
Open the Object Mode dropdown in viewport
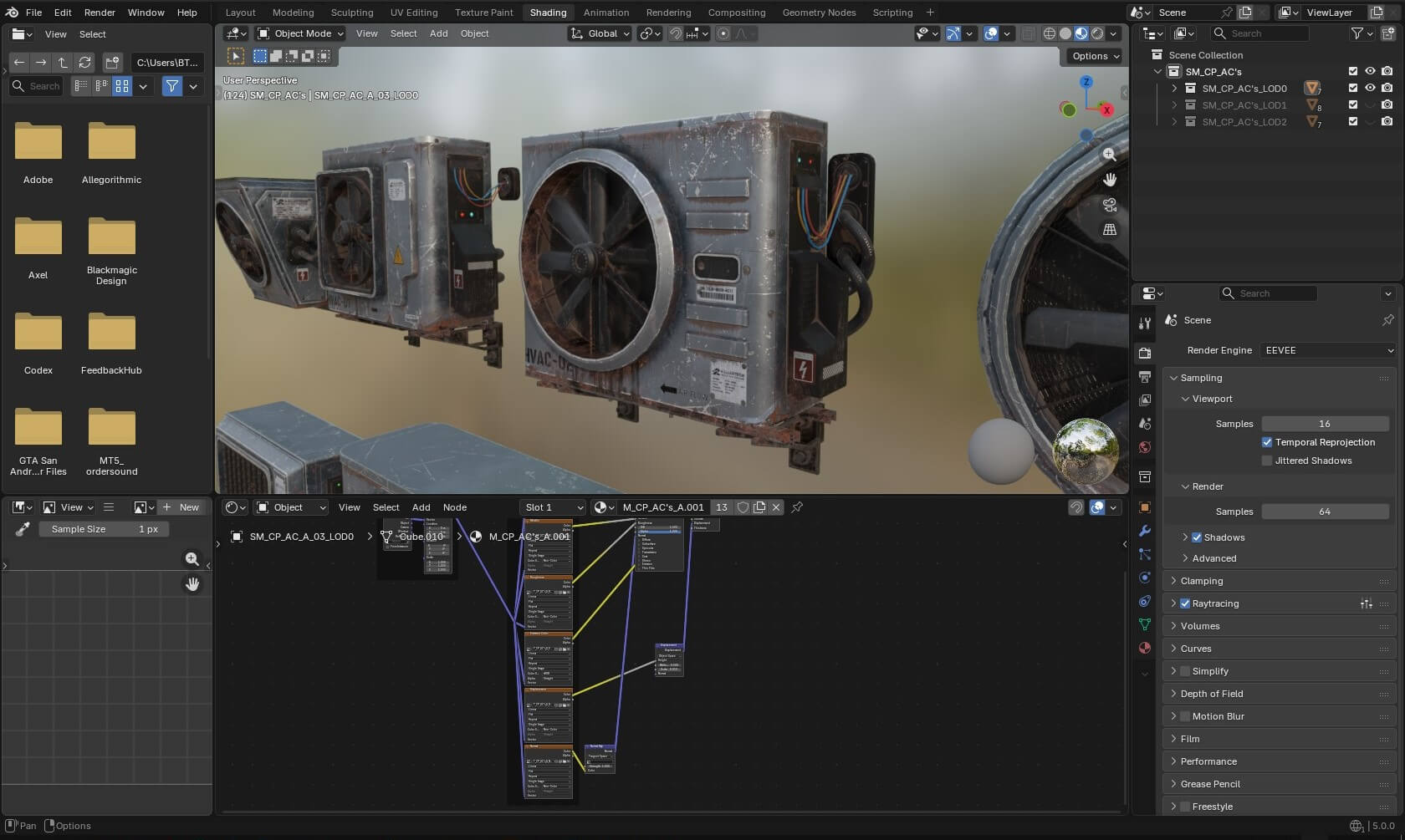299,33
